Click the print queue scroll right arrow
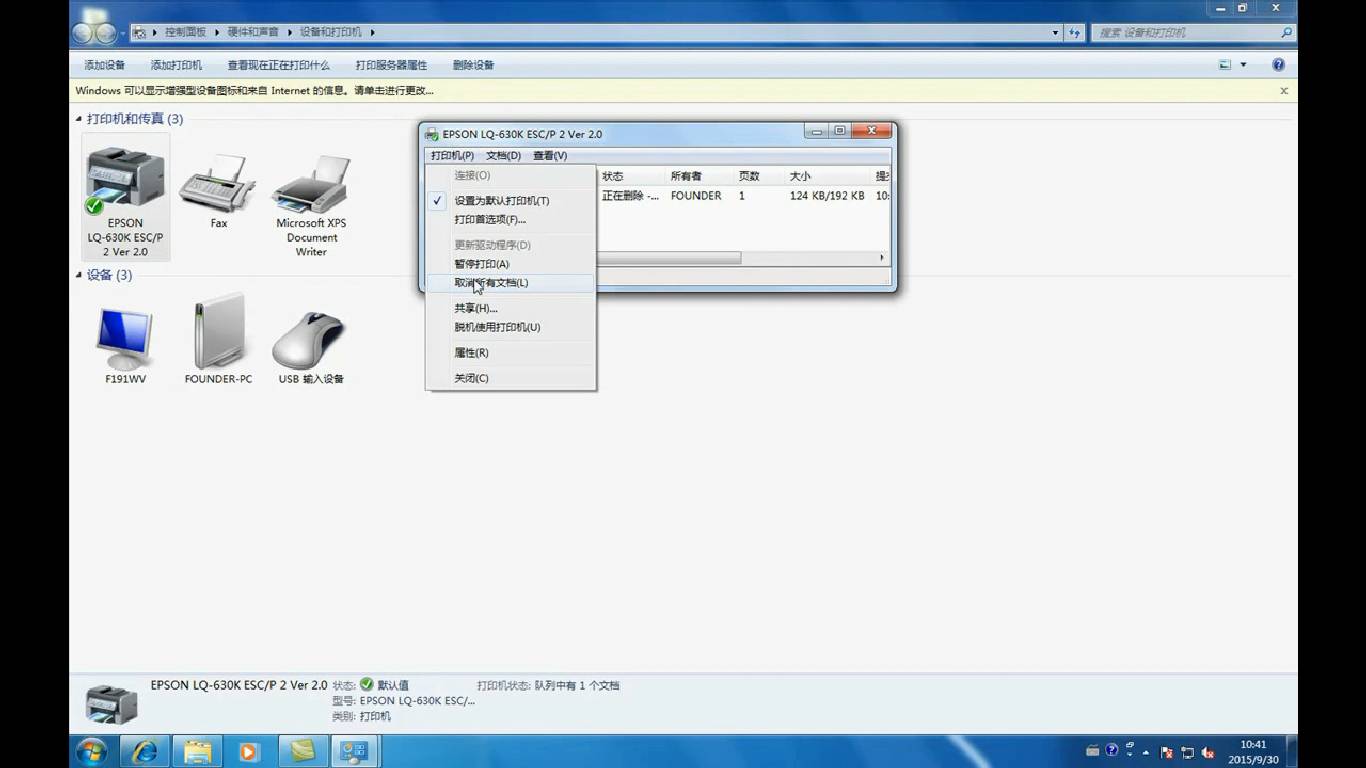The height and width of the screenshot is (768, 1366). coord(882,258)
